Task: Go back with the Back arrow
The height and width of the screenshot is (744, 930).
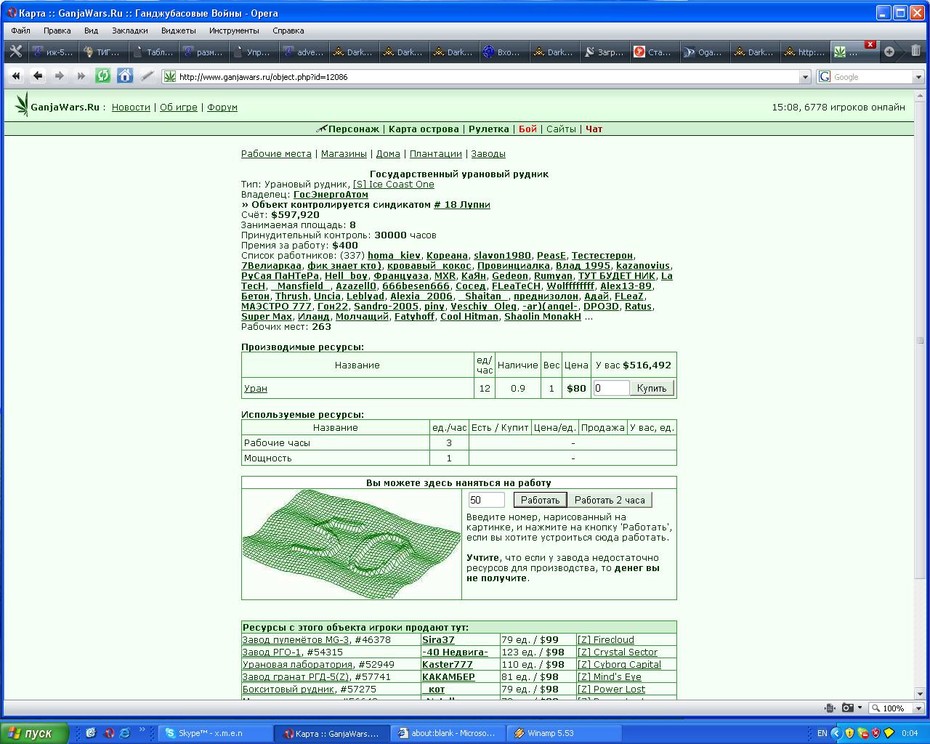Action: [38, 76]
